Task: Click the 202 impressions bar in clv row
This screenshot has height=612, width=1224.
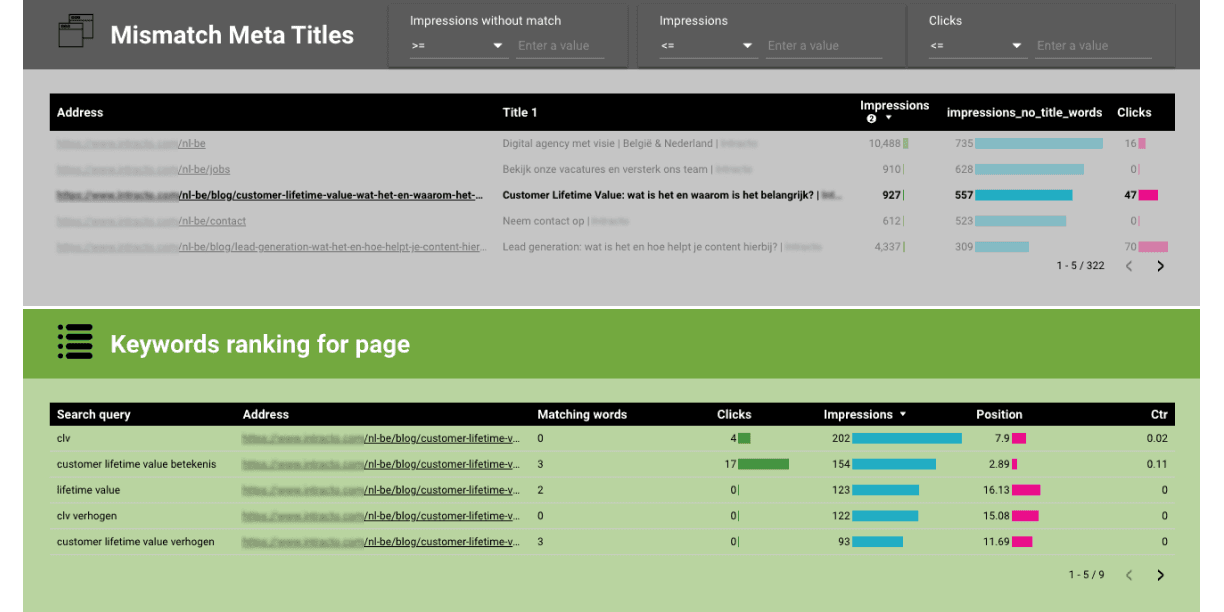Action: 907,439
